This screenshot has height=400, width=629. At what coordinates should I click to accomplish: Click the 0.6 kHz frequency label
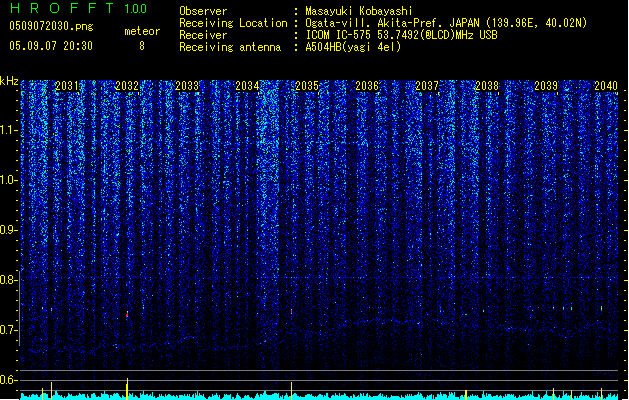pos(9,380)
